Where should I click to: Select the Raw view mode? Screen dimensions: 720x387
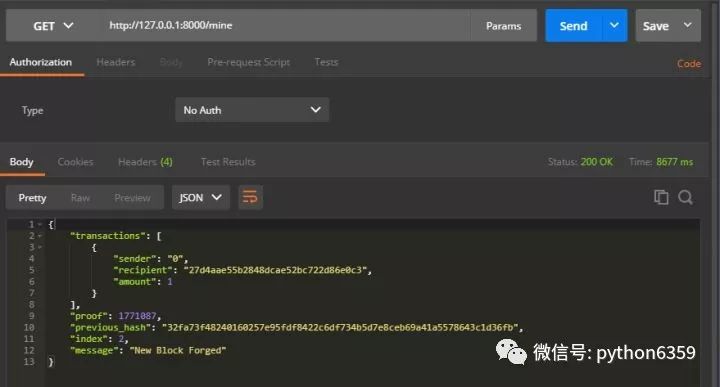tap(80, 198)
